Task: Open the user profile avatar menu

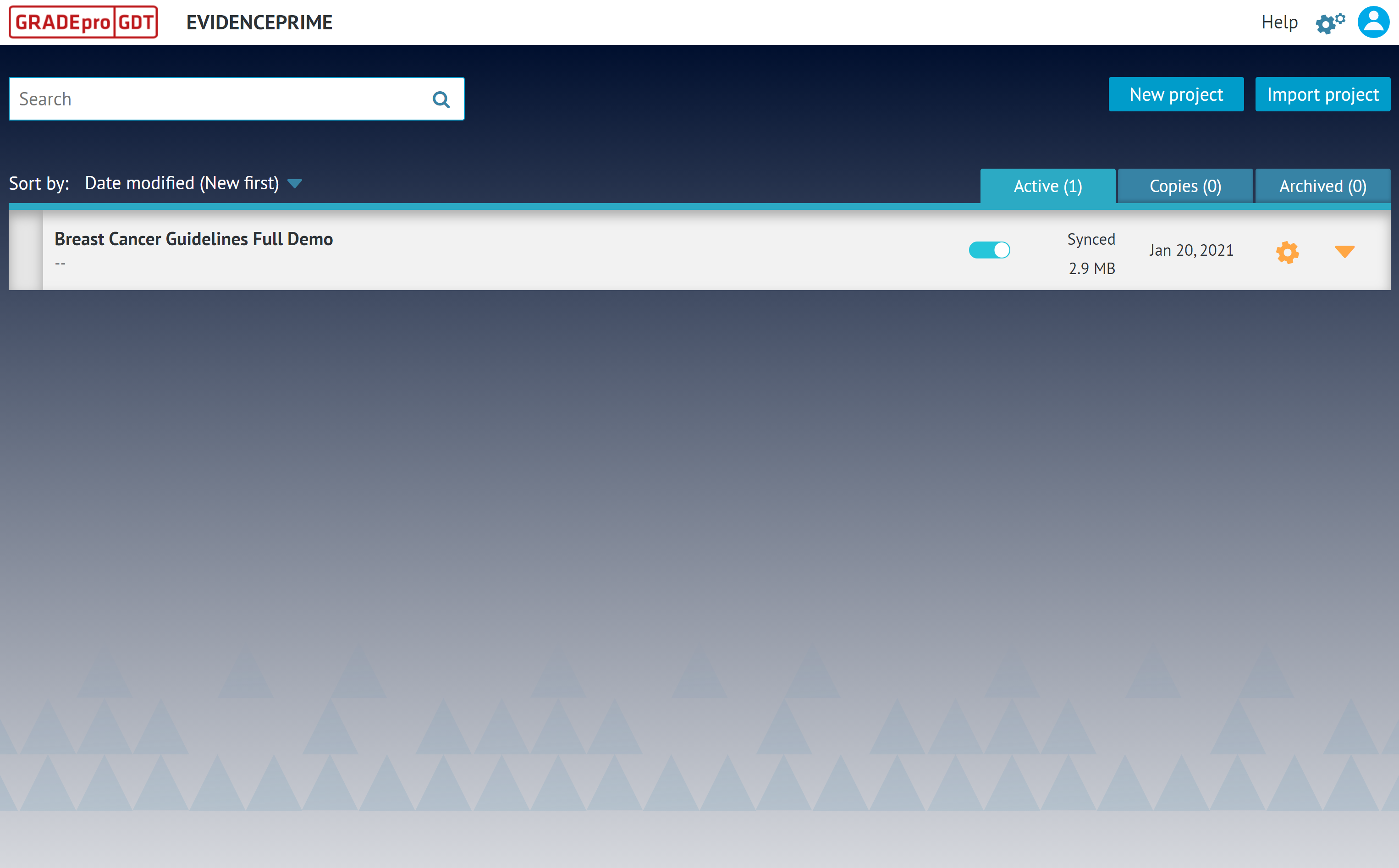Action: click(1373, 22)
